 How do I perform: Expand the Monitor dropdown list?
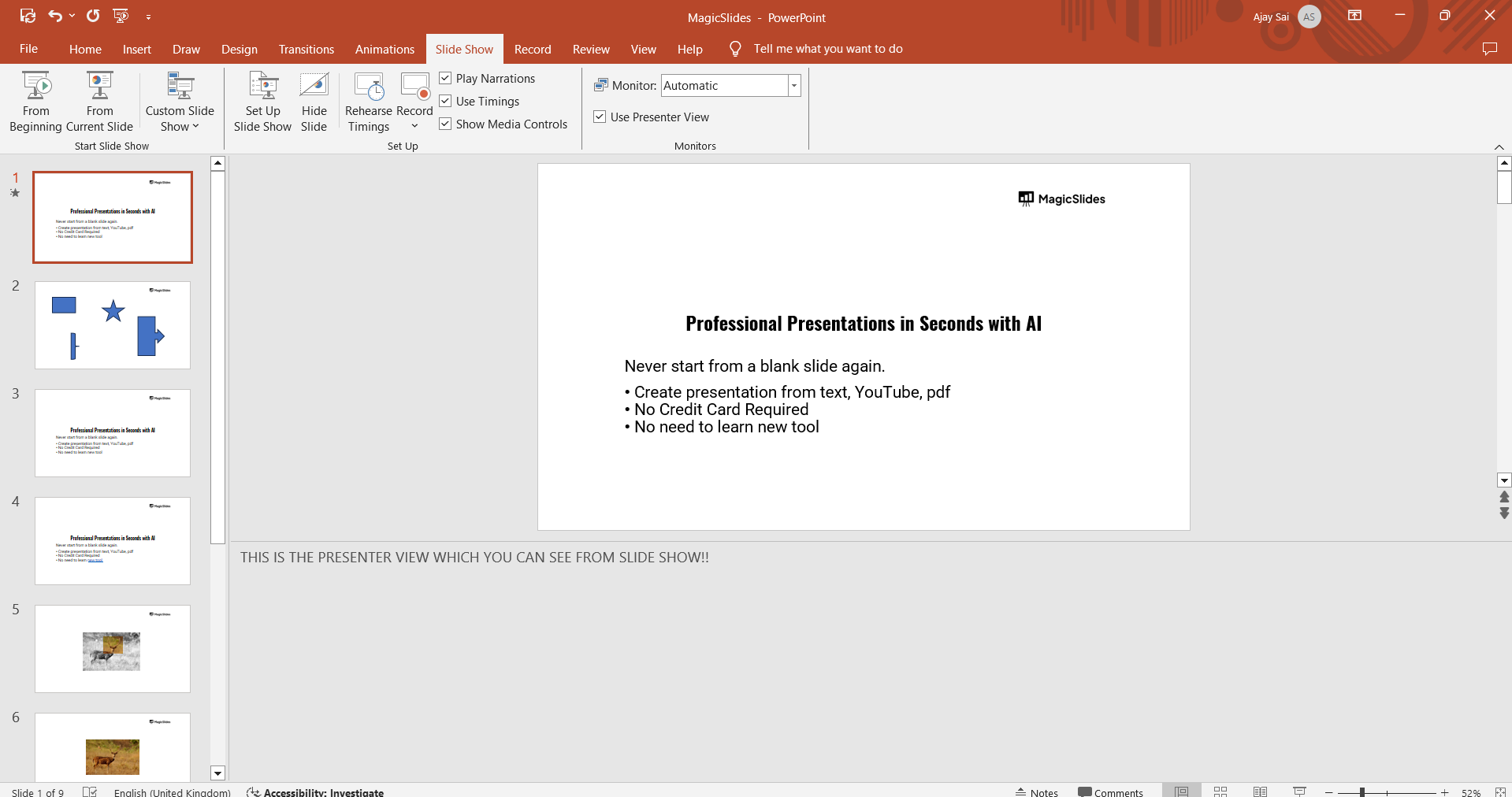794,86
